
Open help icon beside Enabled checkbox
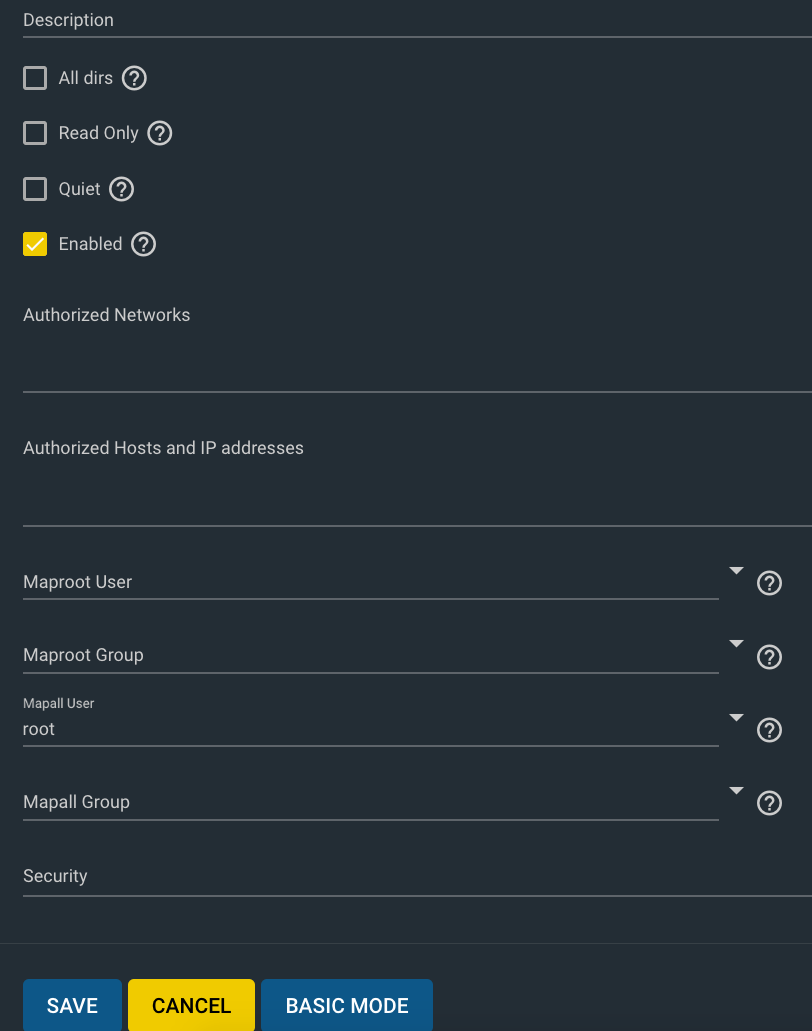[x=143, y=245]
